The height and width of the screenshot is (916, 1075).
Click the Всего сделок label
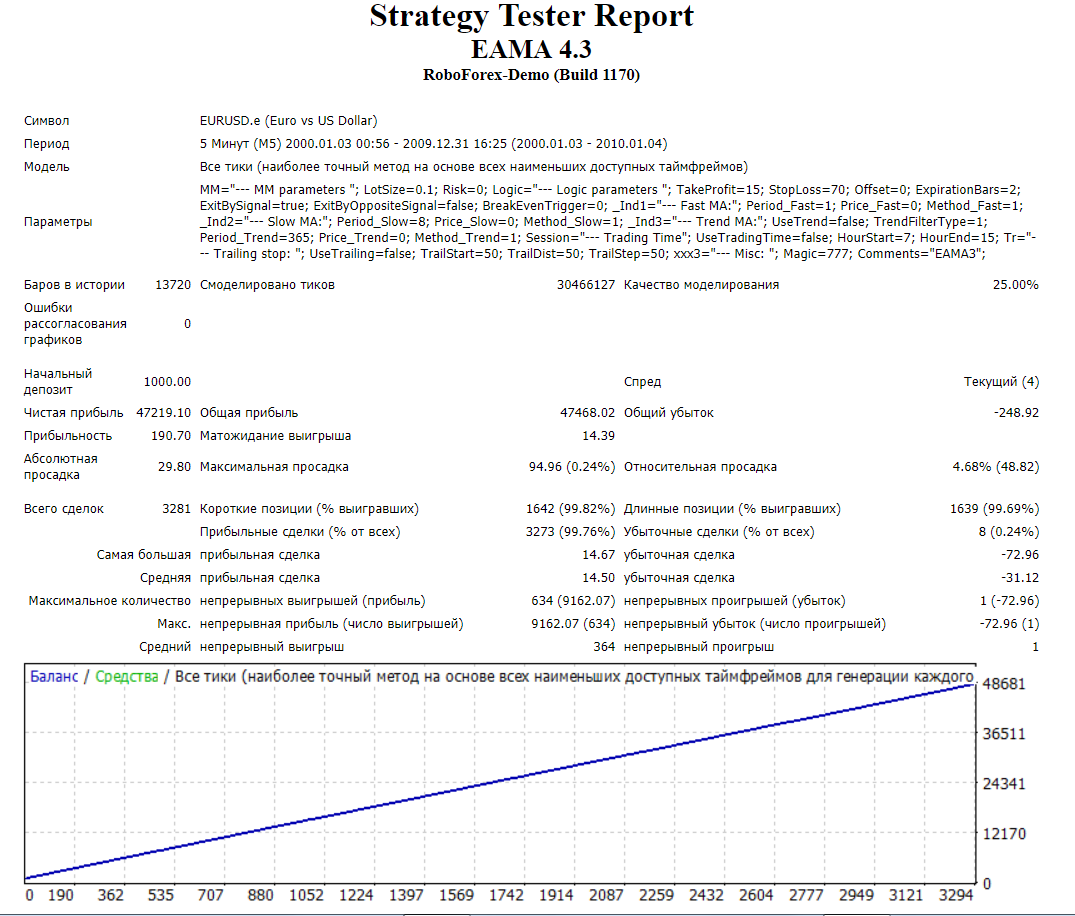point(64,509)
